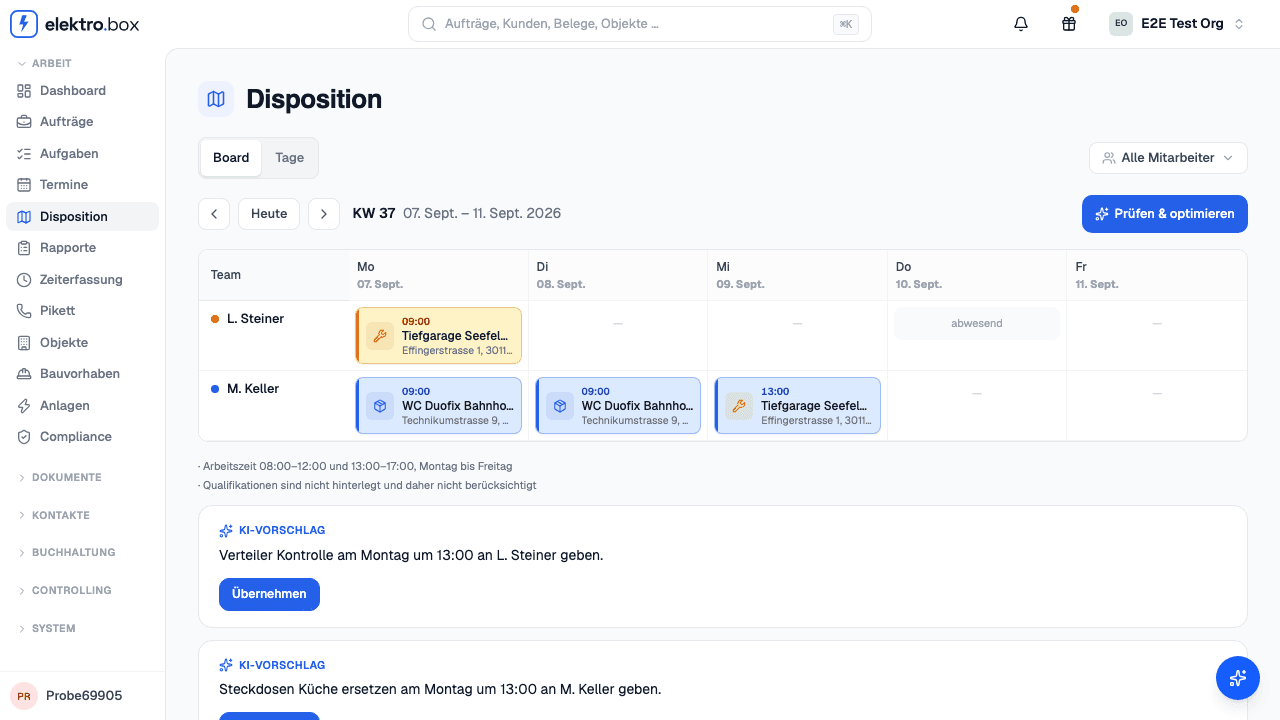
Task: Go to previous week
Action: 214,214
